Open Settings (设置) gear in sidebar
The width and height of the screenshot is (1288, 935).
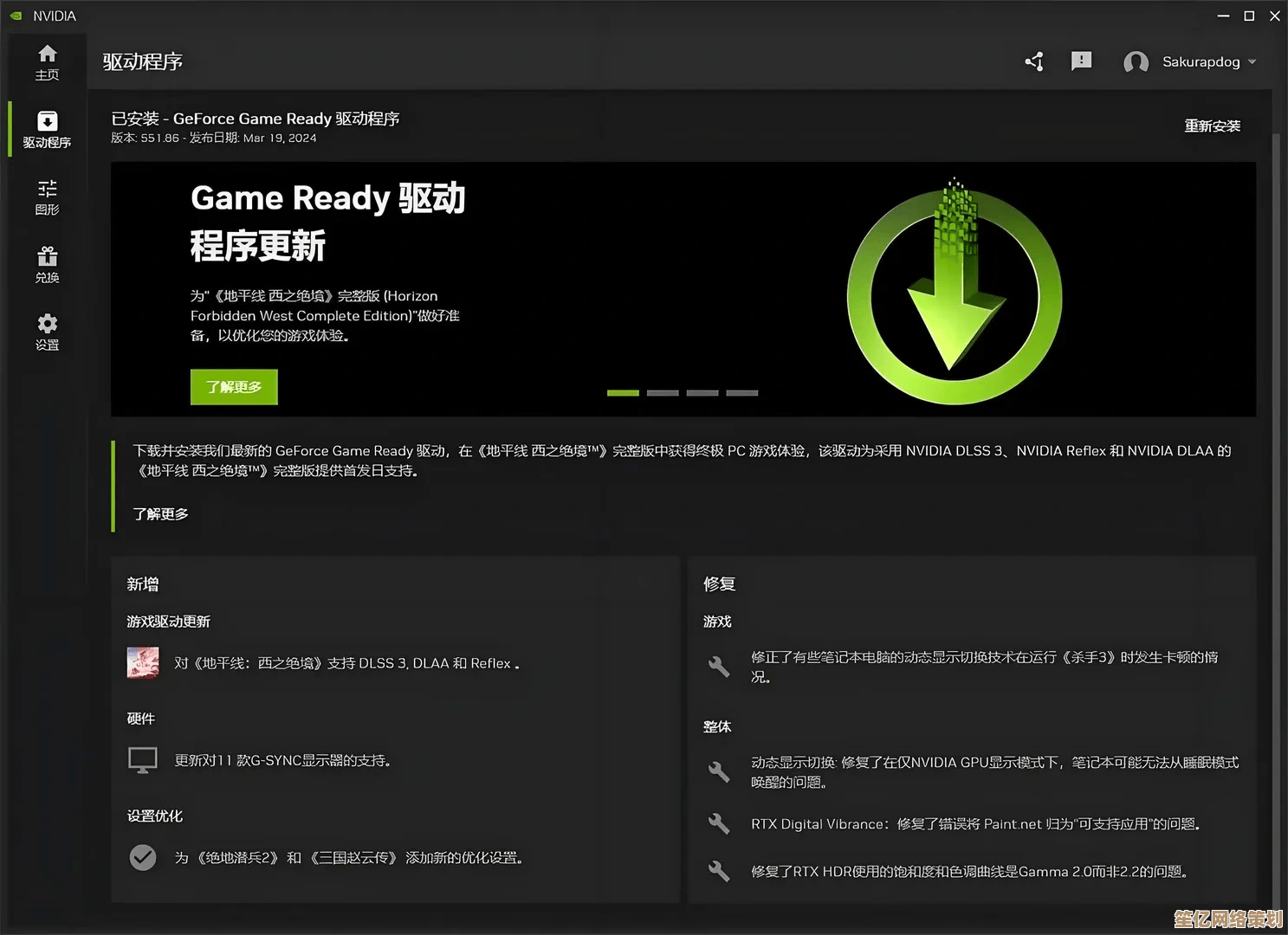[47, 332]
